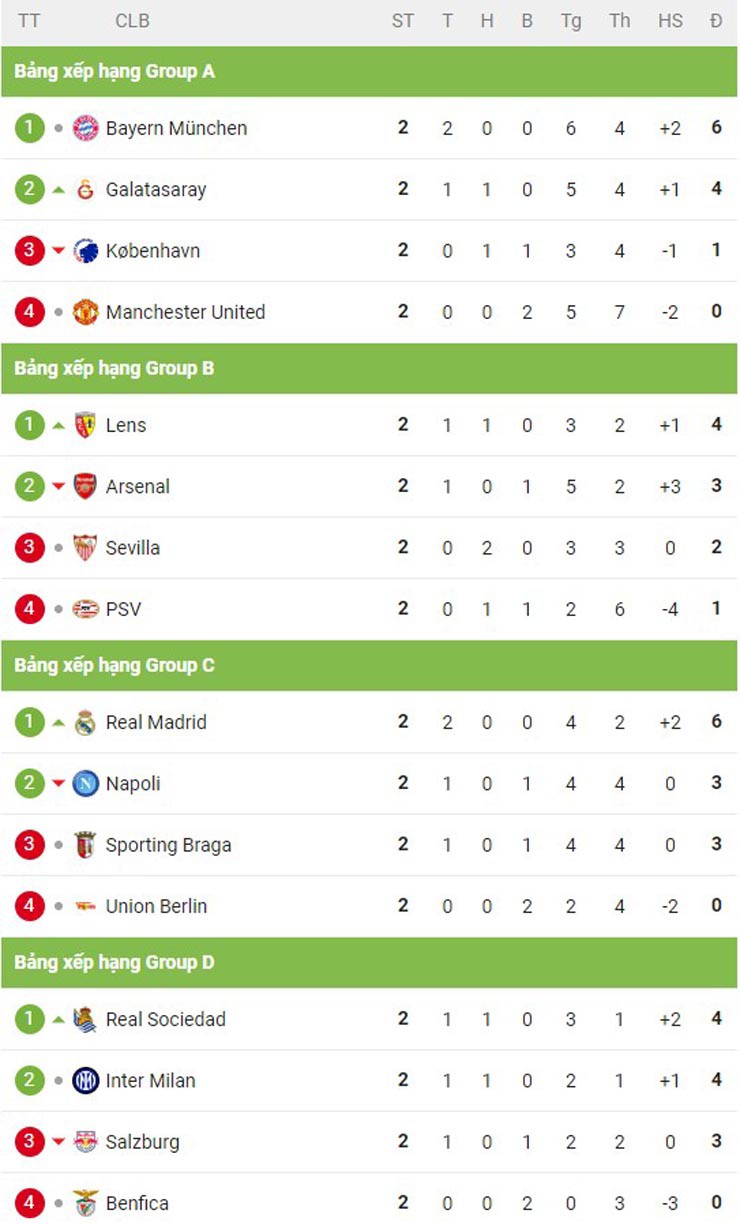Click the Salzburg club logo
Viewport: 740px width, 1225px height.
[86, 1142]
